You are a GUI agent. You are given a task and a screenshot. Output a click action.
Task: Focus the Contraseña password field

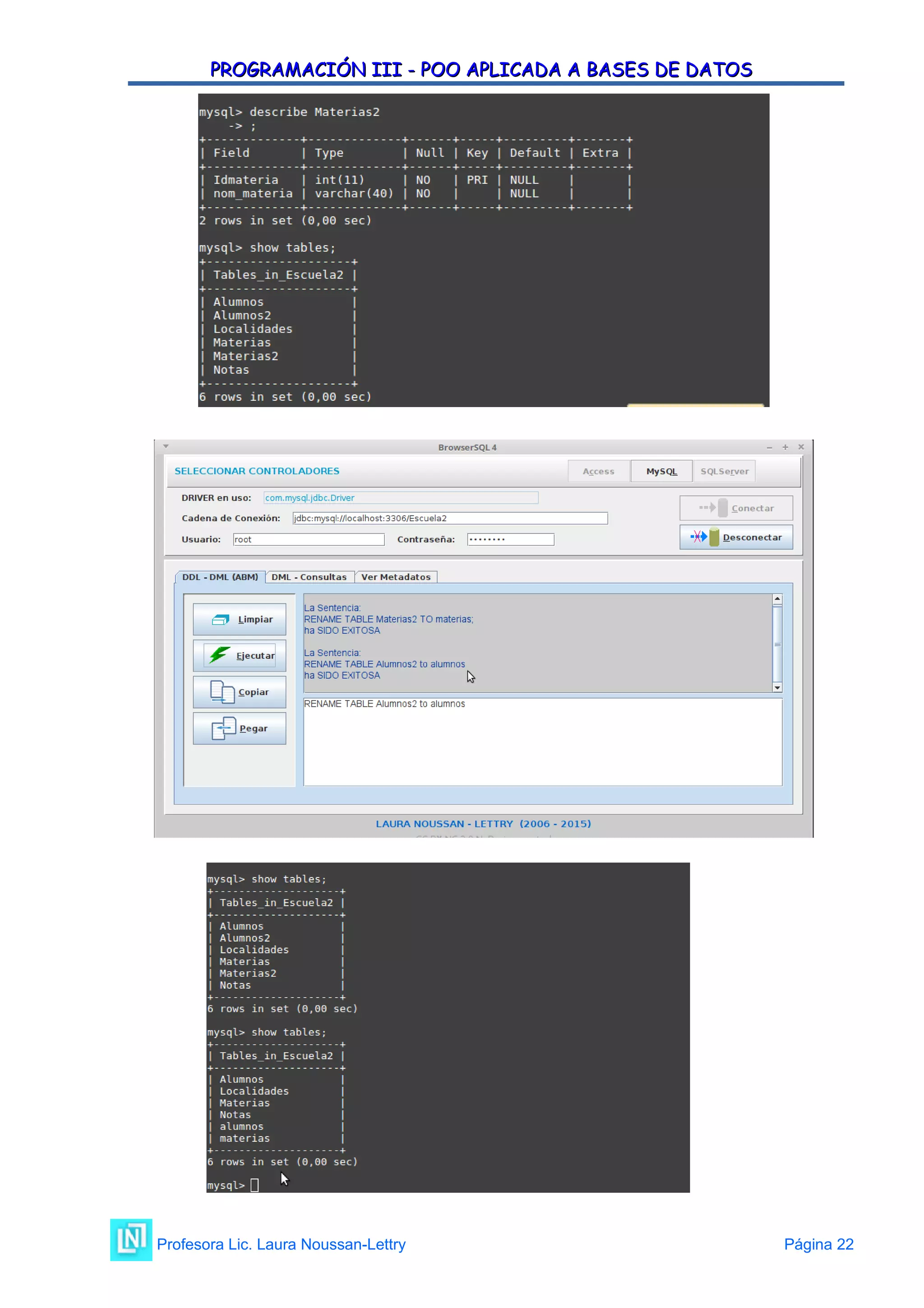tap(510, 539)
